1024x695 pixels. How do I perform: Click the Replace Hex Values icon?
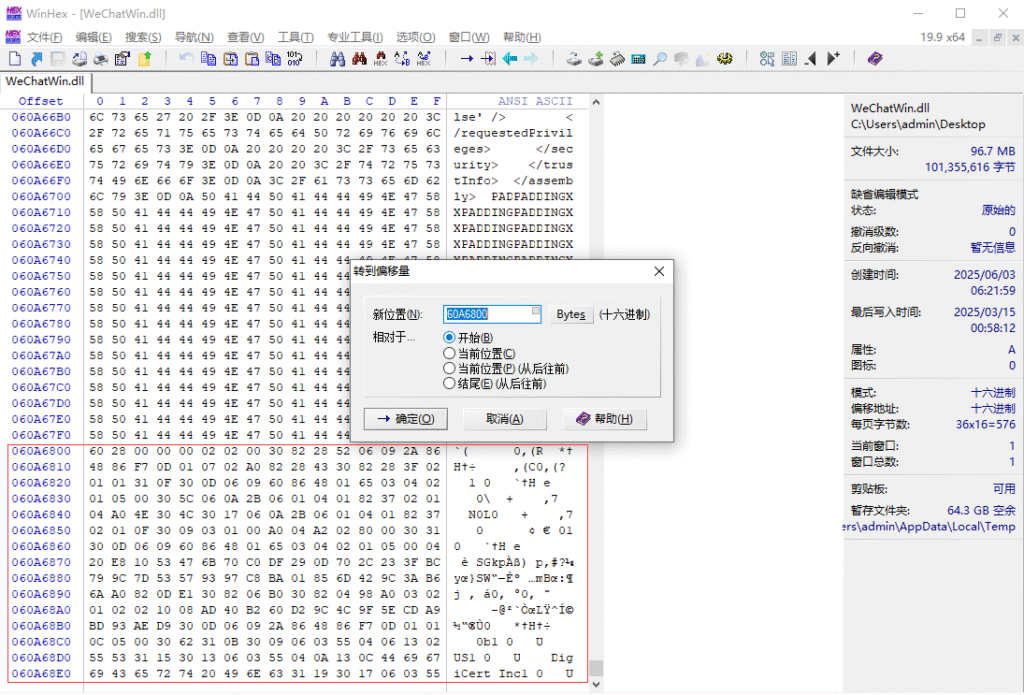[424, 59]
